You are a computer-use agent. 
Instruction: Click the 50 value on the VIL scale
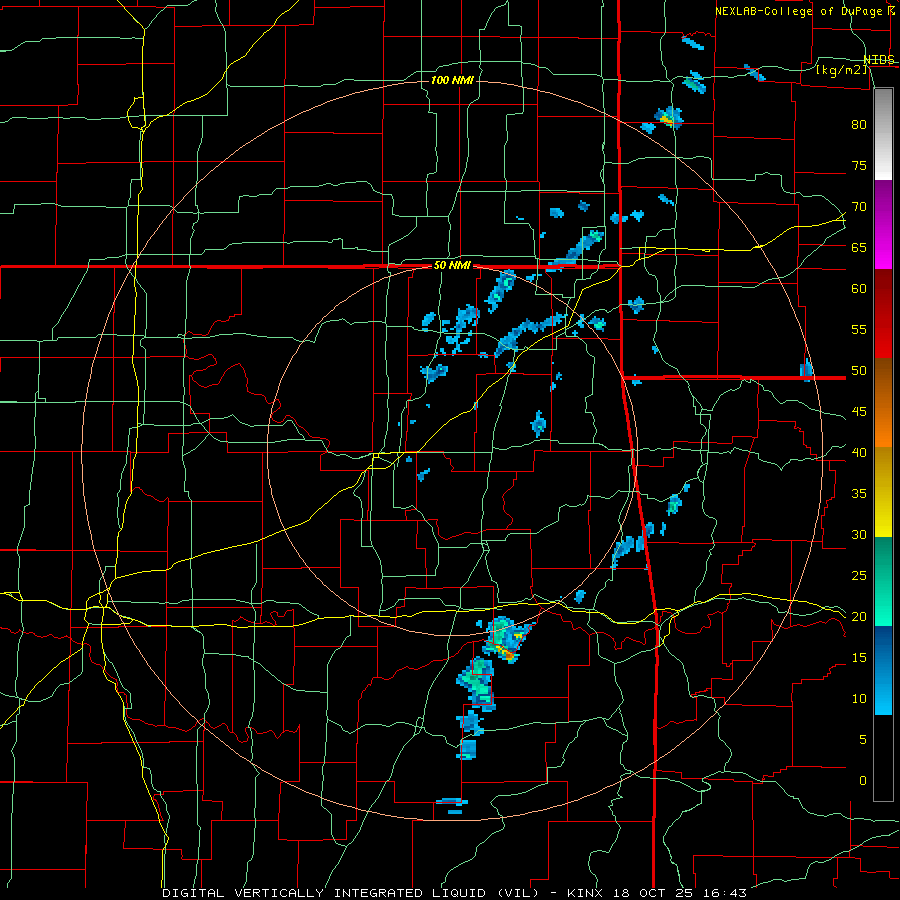(859, 371)
